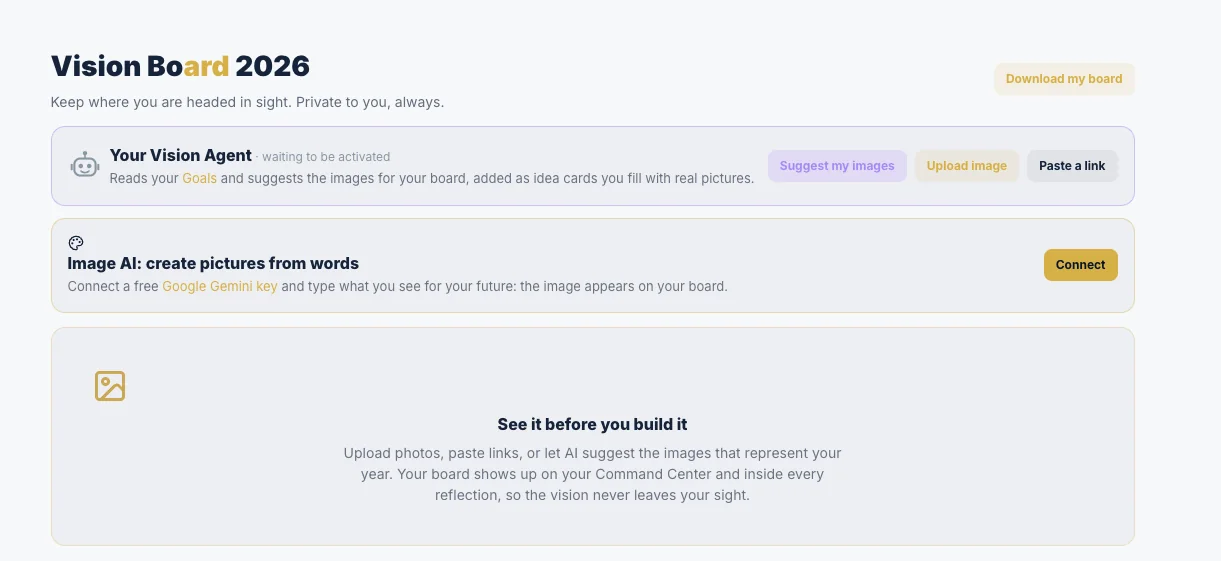Click the Reads your Goals description text
The width and height of the screenshot is (1221, 561).
pyautogui.click(x=432, y=178)
